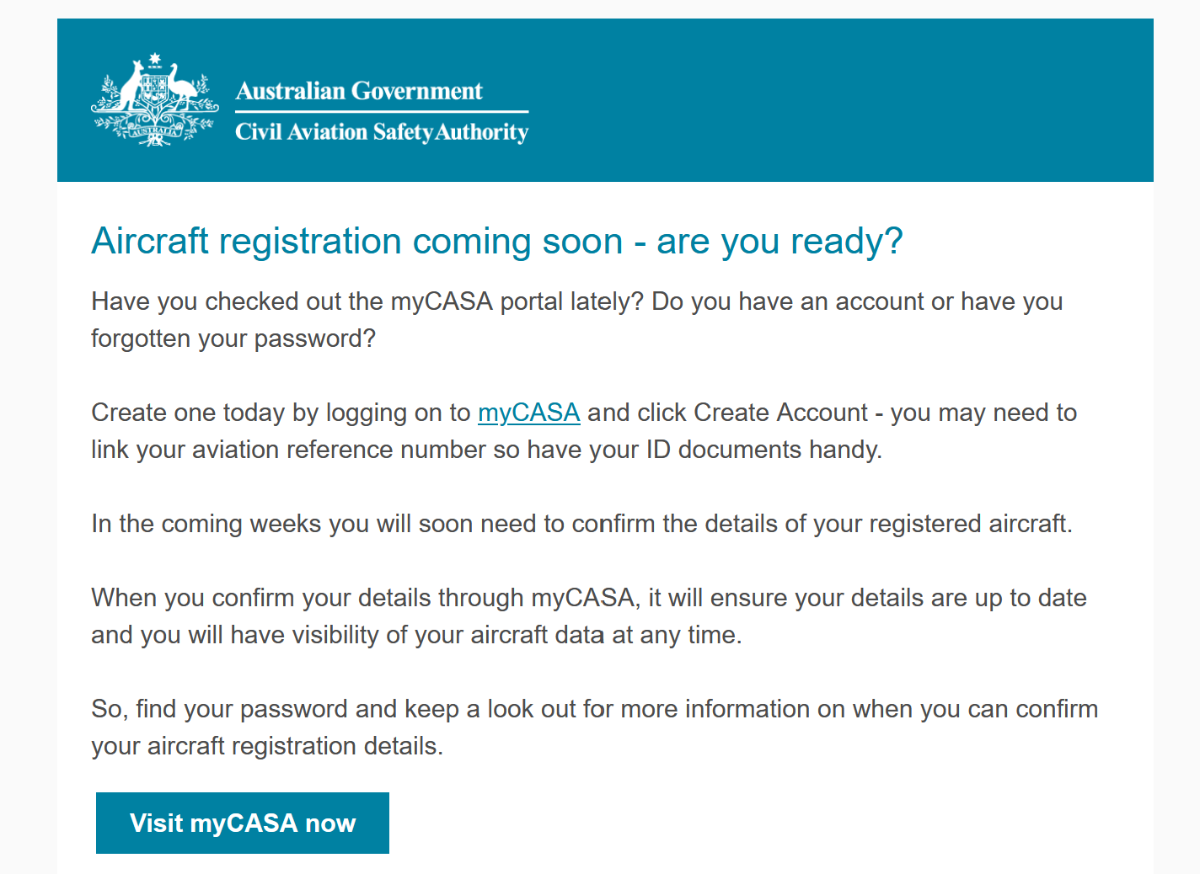The image size is (1200, 874).
Task: Click the Visit myCASA now button
Action: [x=242, y=823]
